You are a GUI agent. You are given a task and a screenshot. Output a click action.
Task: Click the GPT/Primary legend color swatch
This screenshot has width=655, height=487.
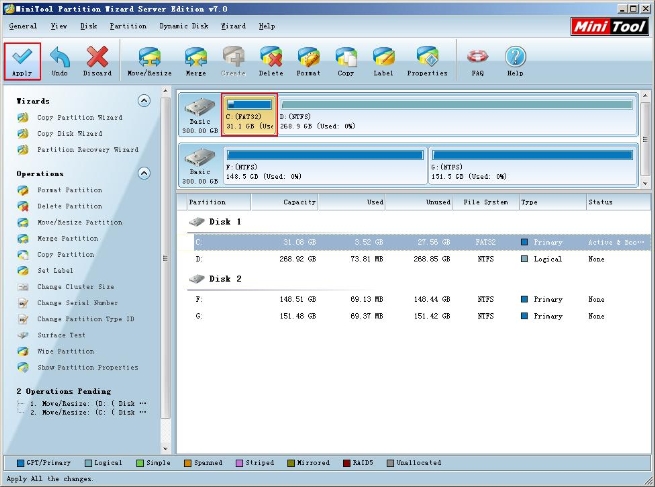(x=20, y=463)
